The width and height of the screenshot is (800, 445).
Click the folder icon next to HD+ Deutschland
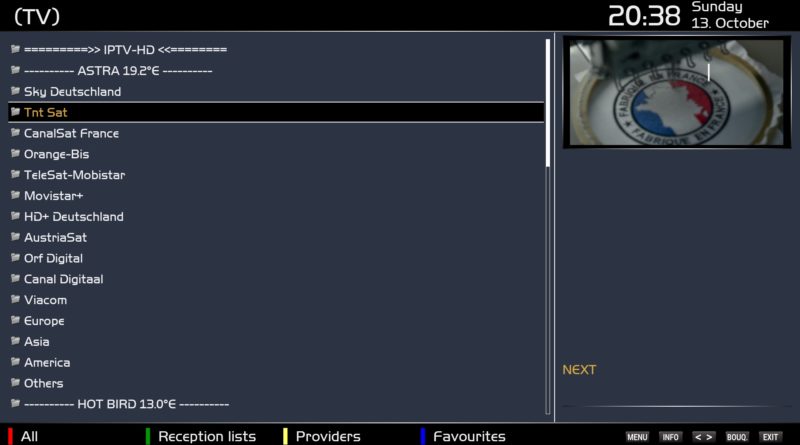pyautogui.click(x=15, y=216)
